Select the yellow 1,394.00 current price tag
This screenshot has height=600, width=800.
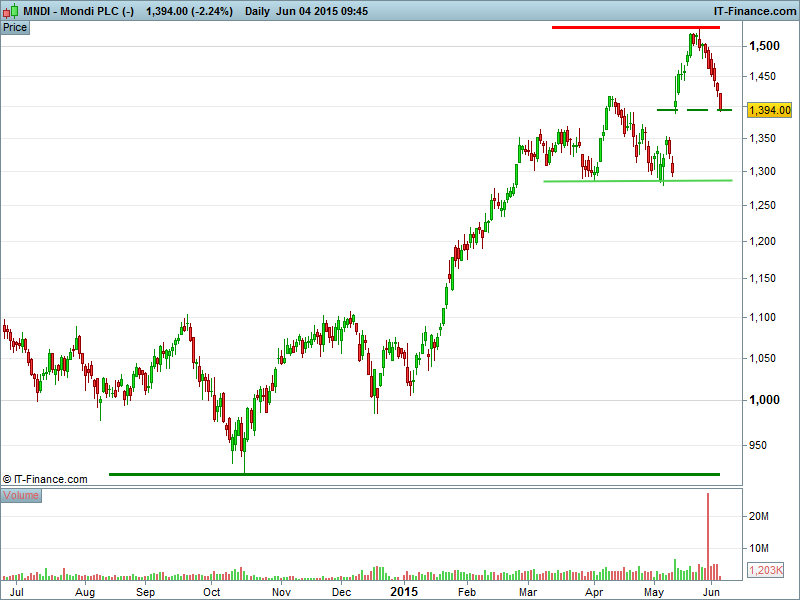click(770, 110)
